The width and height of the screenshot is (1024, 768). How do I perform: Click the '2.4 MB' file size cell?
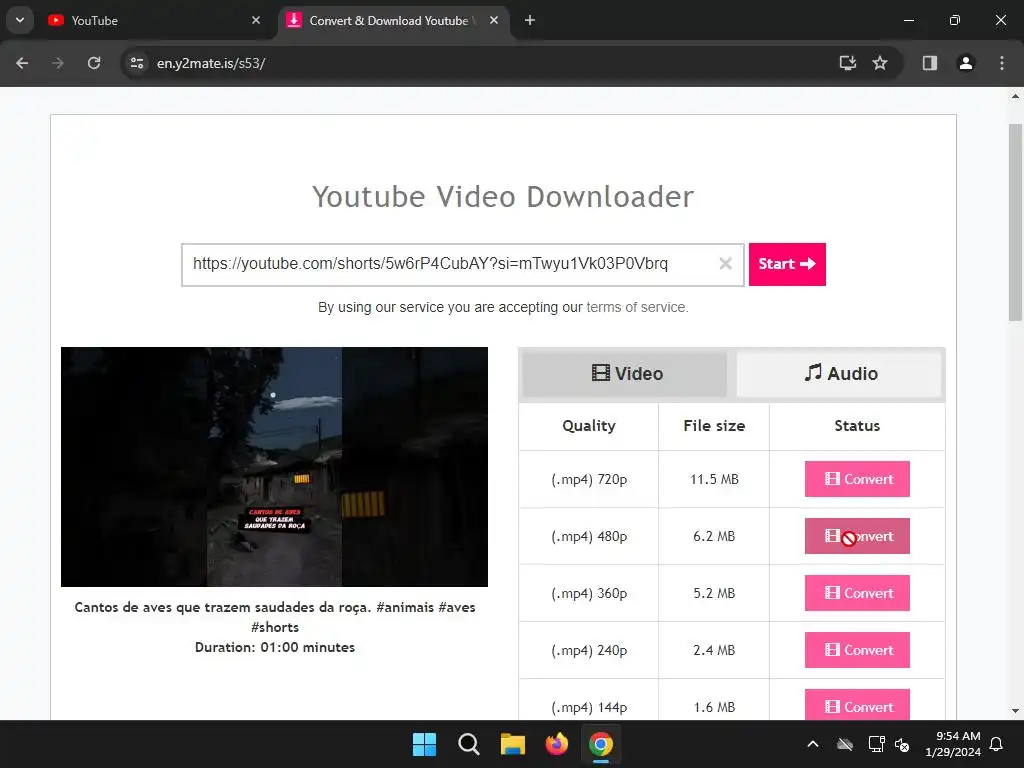pos(714,650)
